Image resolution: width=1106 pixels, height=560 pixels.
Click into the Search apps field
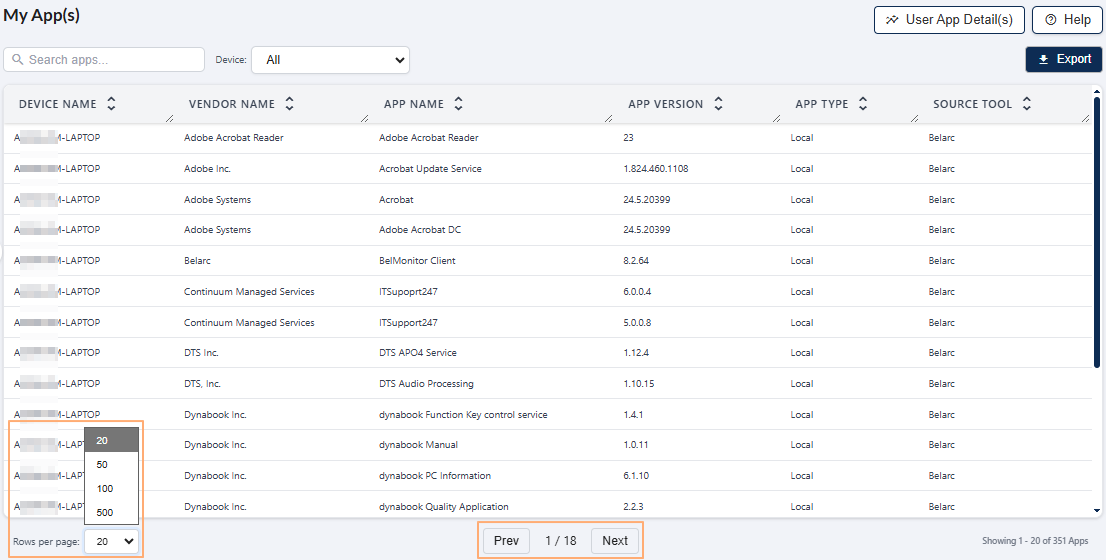[x=112, y=60]
